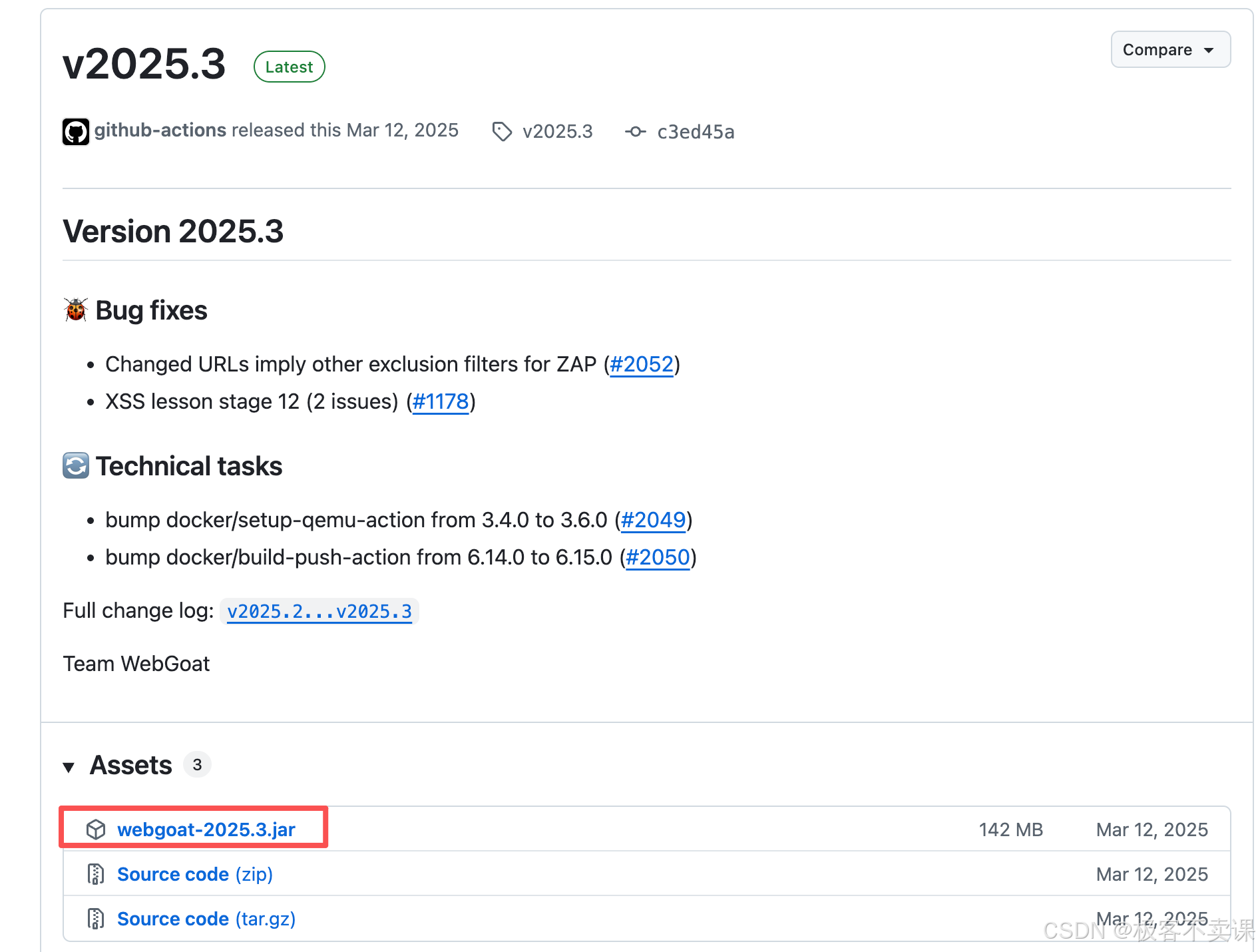This screenshot has width=1258, height=952.
Task: Open issue #2052 link
Action: coord(642,364)
